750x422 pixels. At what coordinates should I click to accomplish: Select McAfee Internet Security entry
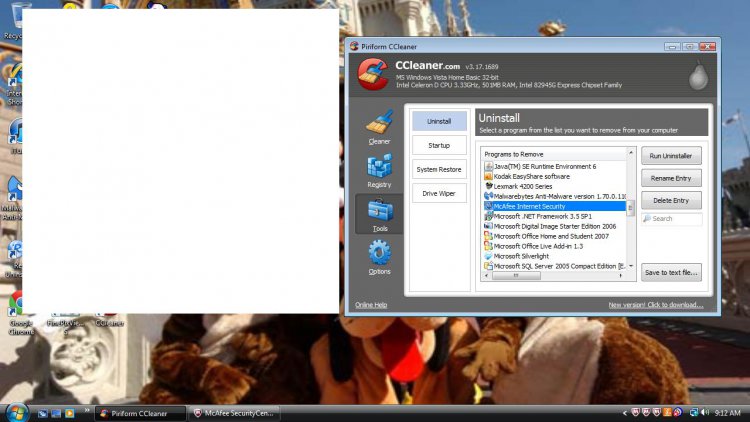click(x=554, y=206)
